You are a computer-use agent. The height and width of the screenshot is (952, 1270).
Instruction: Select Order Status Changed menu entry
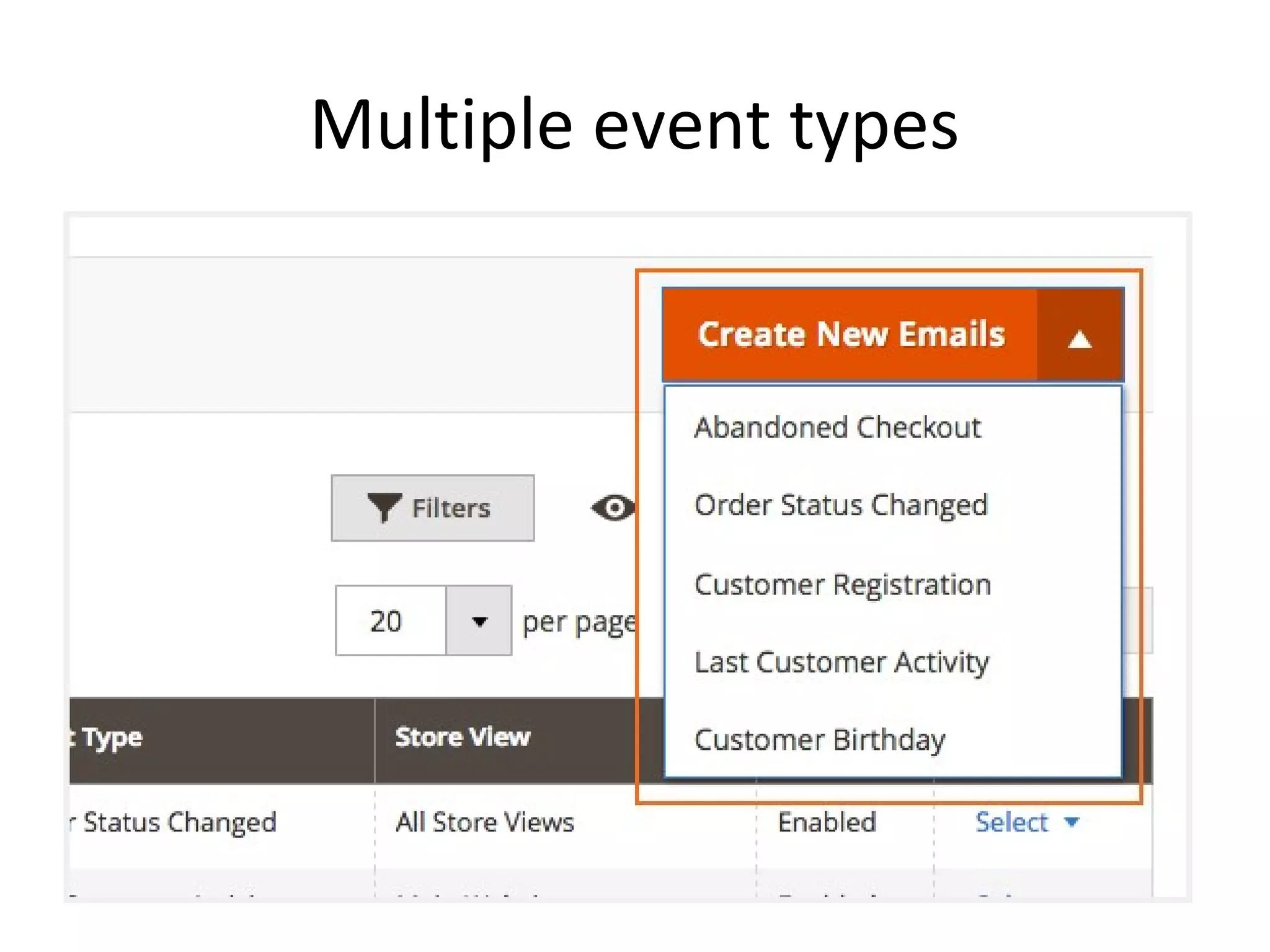tap(840, 505)
